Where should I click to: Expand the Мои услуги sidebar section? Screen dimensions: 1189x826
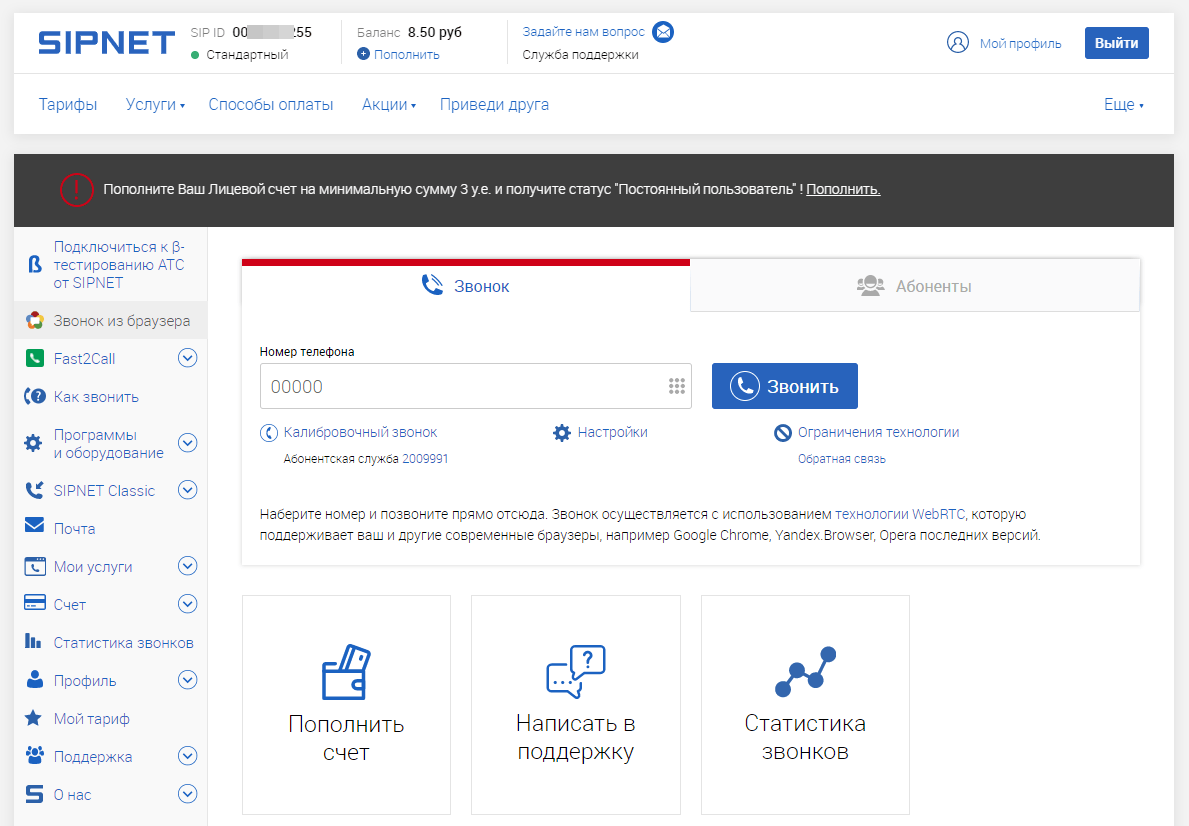[x=187, y=566]
